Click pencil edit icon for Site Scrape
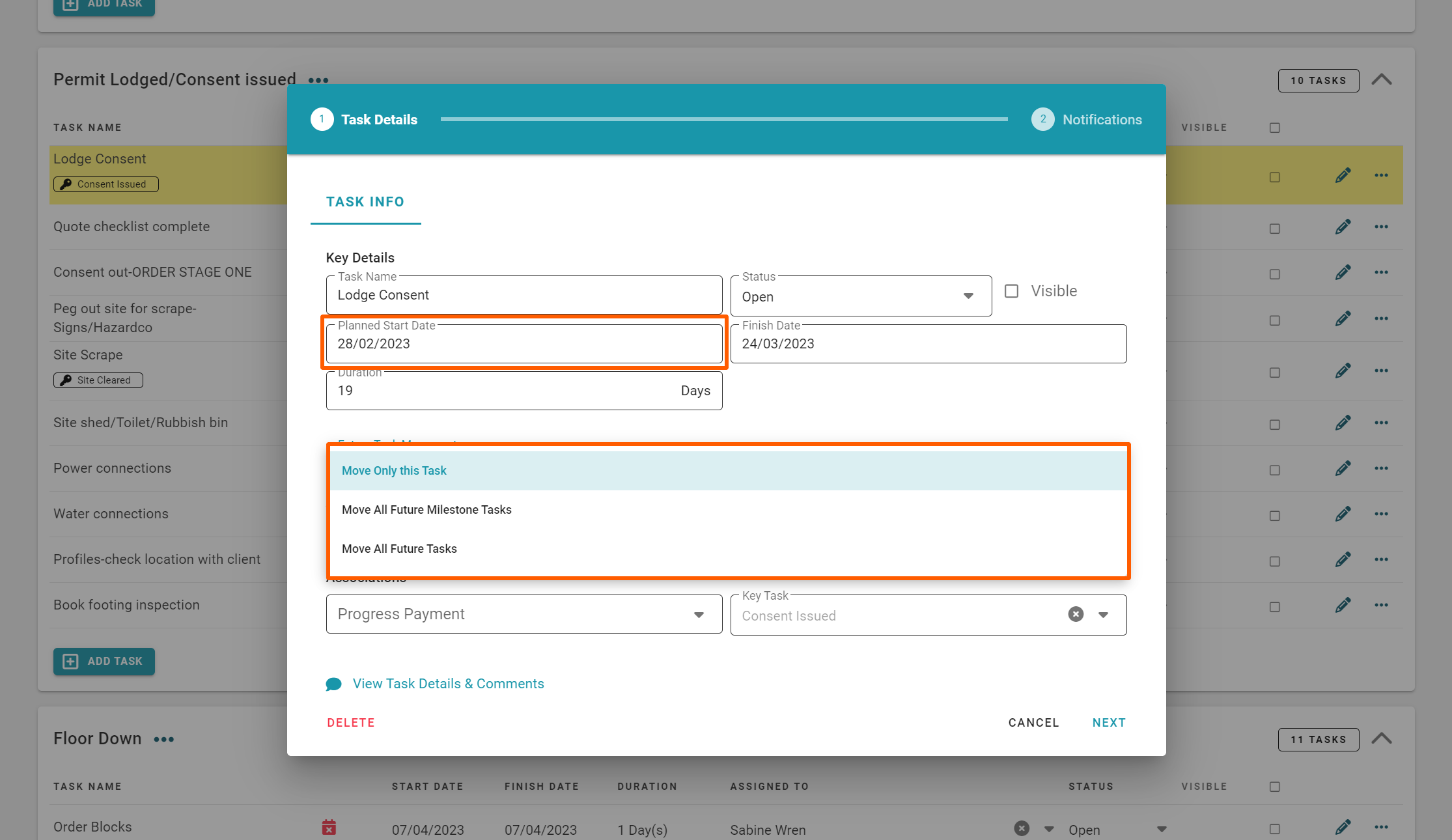Screen dimensions: 1452x840 pos(1343,371)
